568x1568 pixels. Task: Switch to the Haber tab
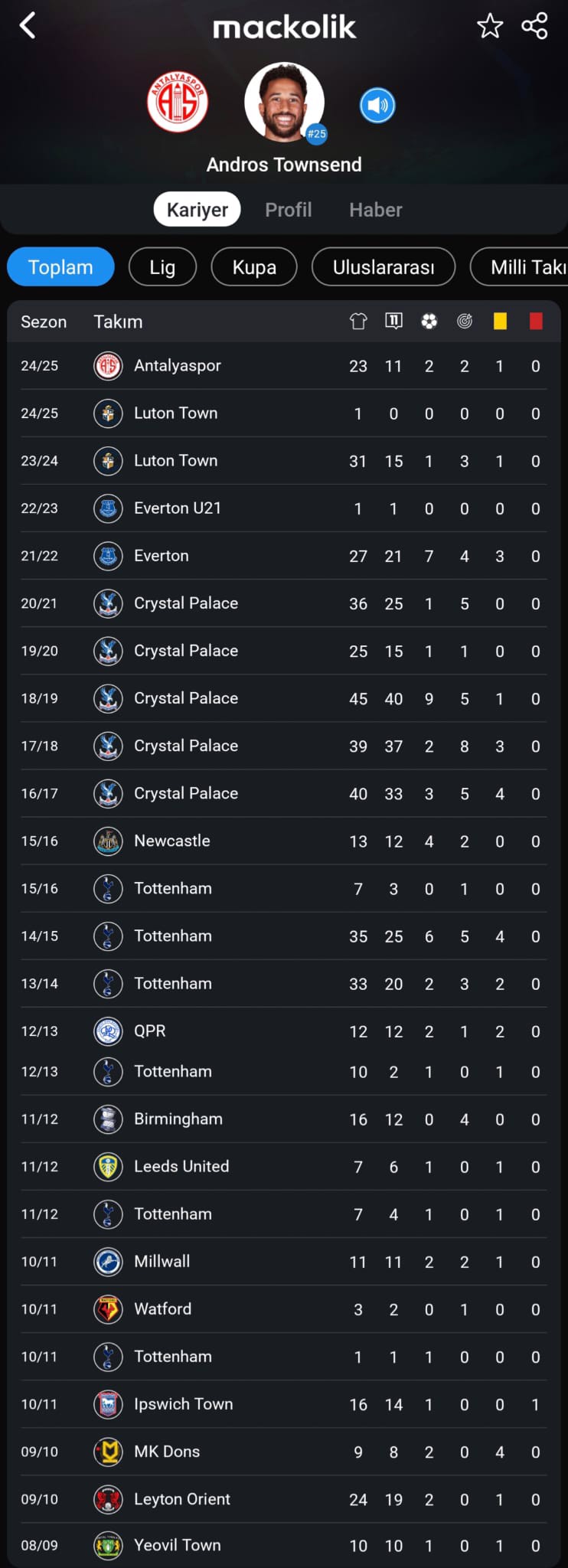(x=376, y=210)
